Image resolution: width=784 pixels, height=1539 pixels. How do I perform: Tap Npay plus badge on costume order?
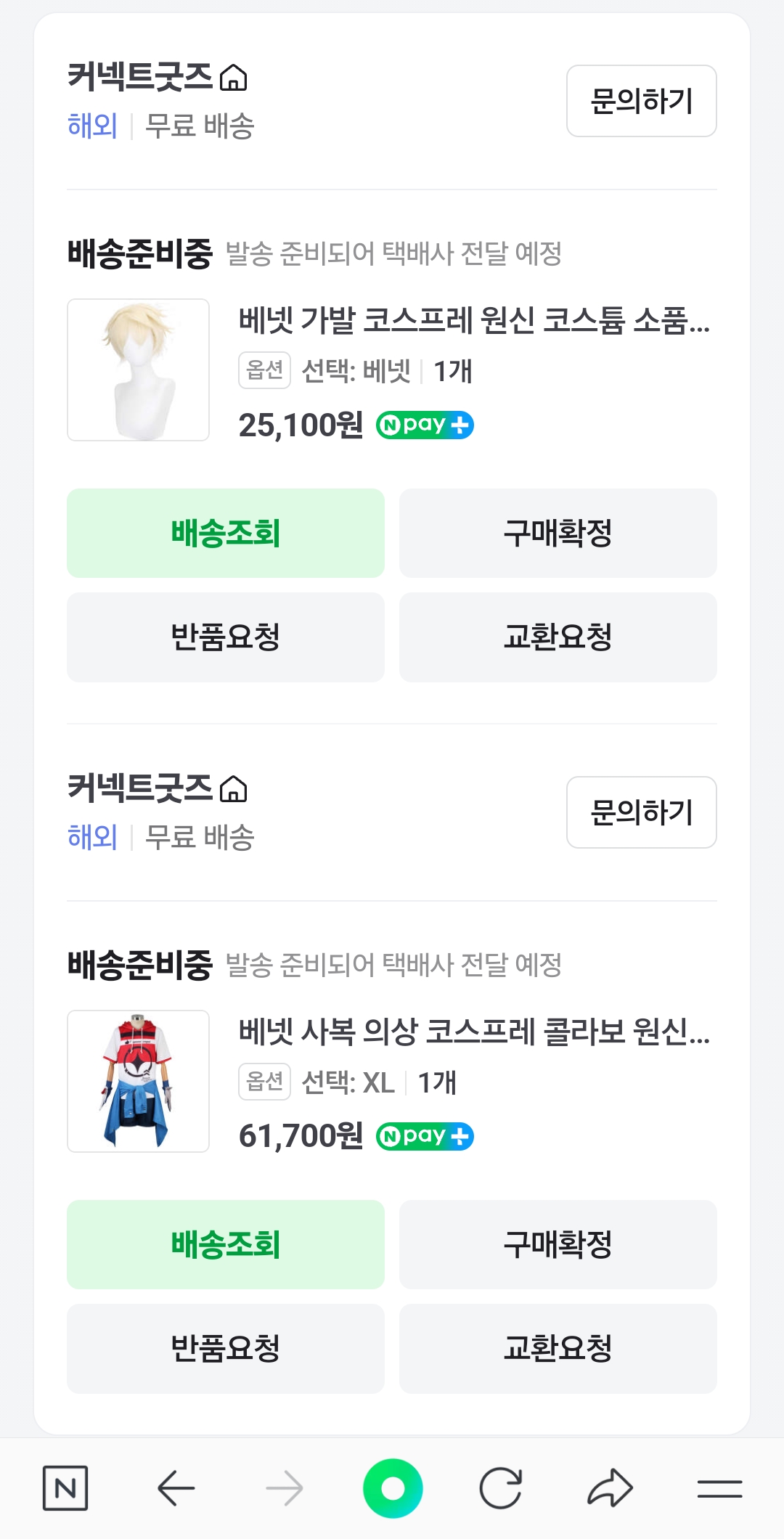[x=425, y=1136]
